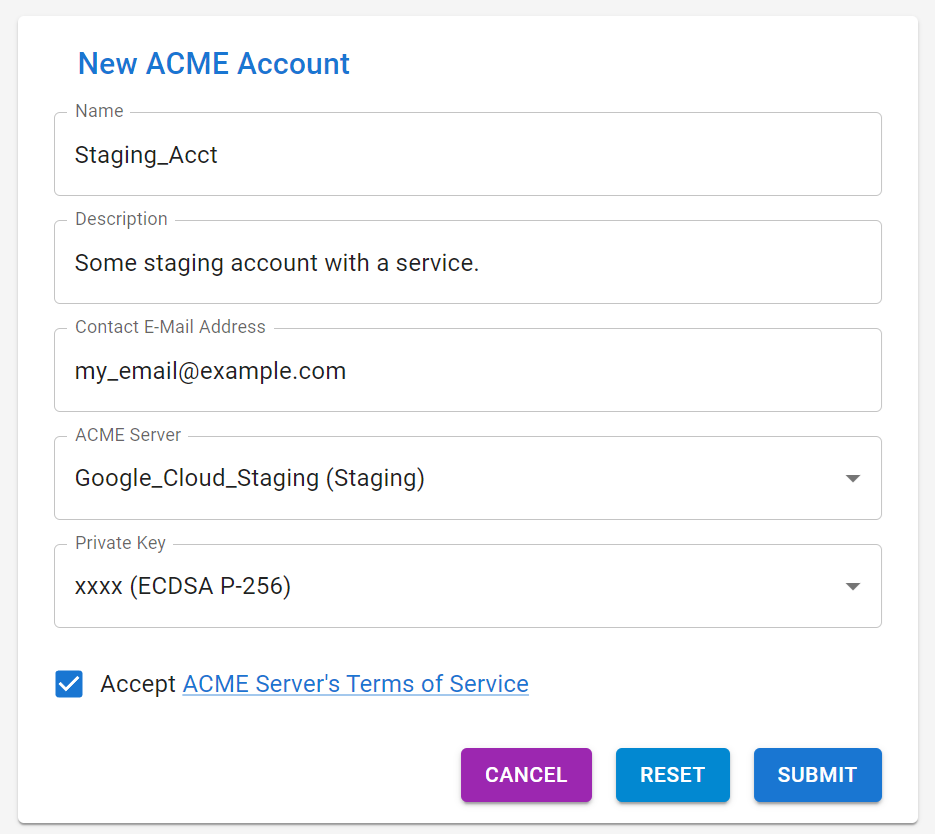Click the New ACME Account heading

(213, 63)
